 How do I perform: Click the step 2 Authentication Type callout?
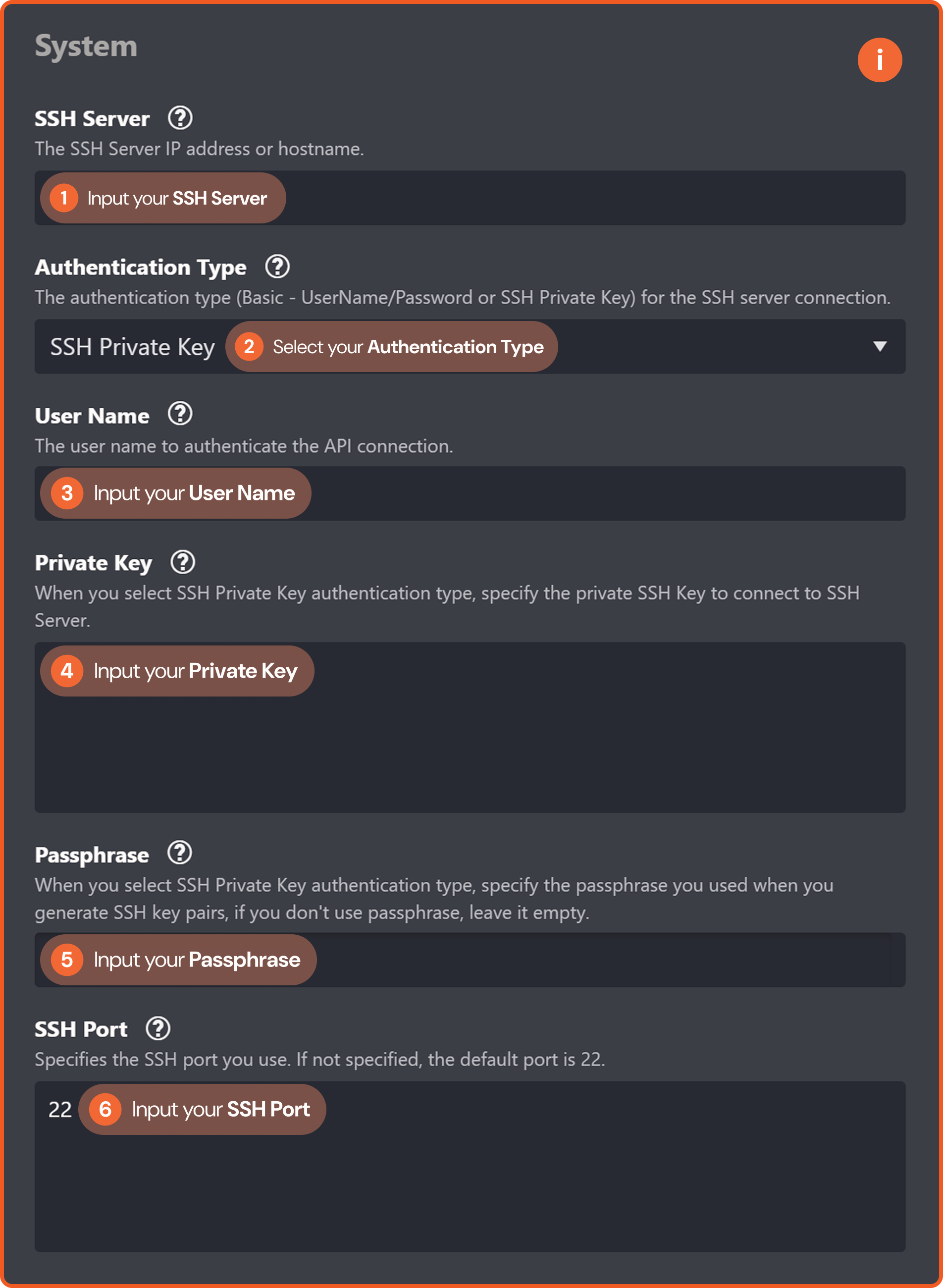(392, 347)
